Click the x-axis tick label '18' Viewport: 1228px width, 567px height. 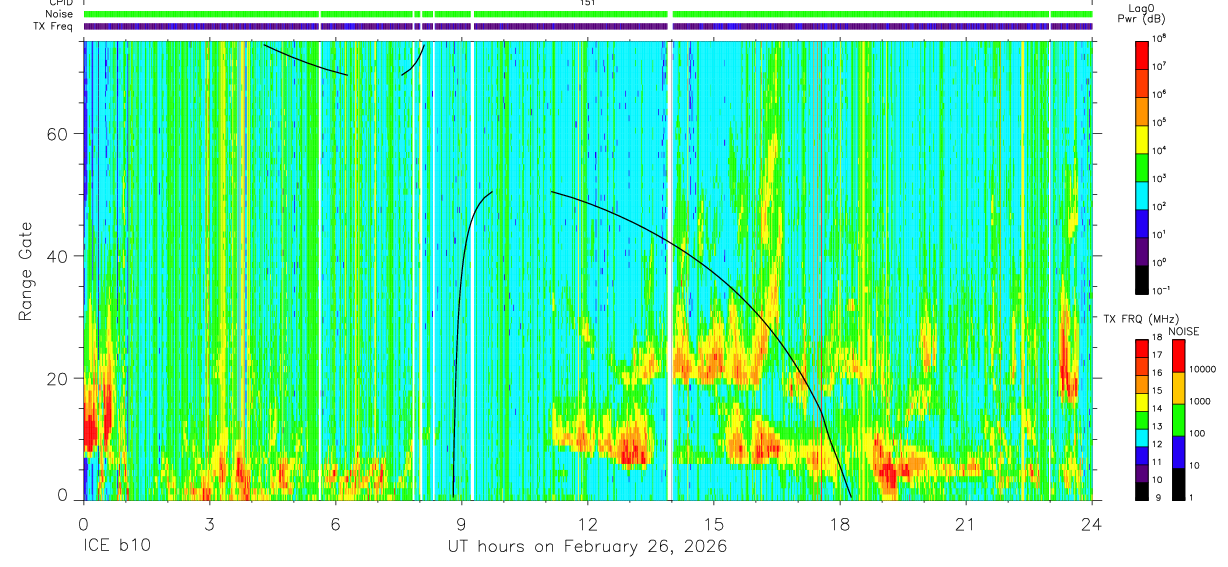tap(839, 524)
